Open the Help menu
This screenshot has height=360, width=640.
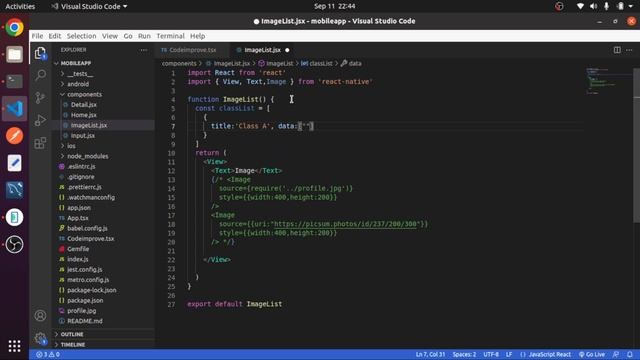[x=198, y=36]
